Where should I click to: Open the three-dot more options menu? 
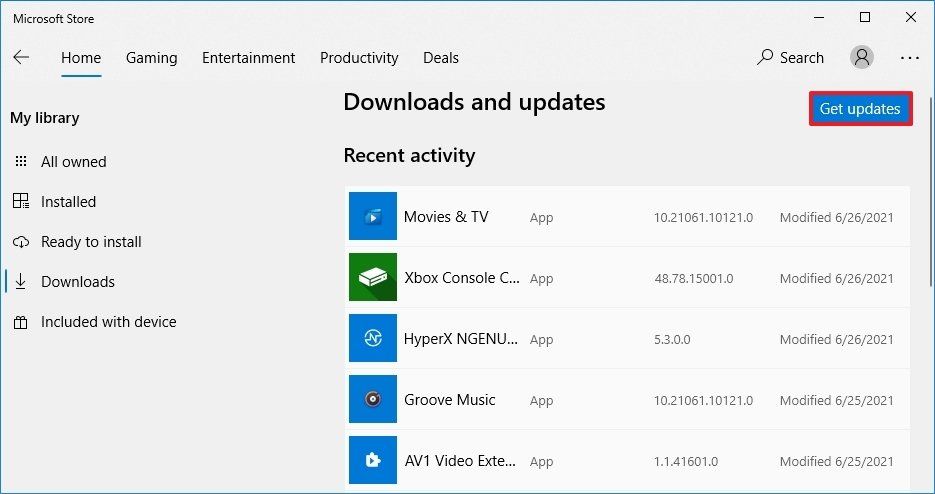(x=909, y=57)
